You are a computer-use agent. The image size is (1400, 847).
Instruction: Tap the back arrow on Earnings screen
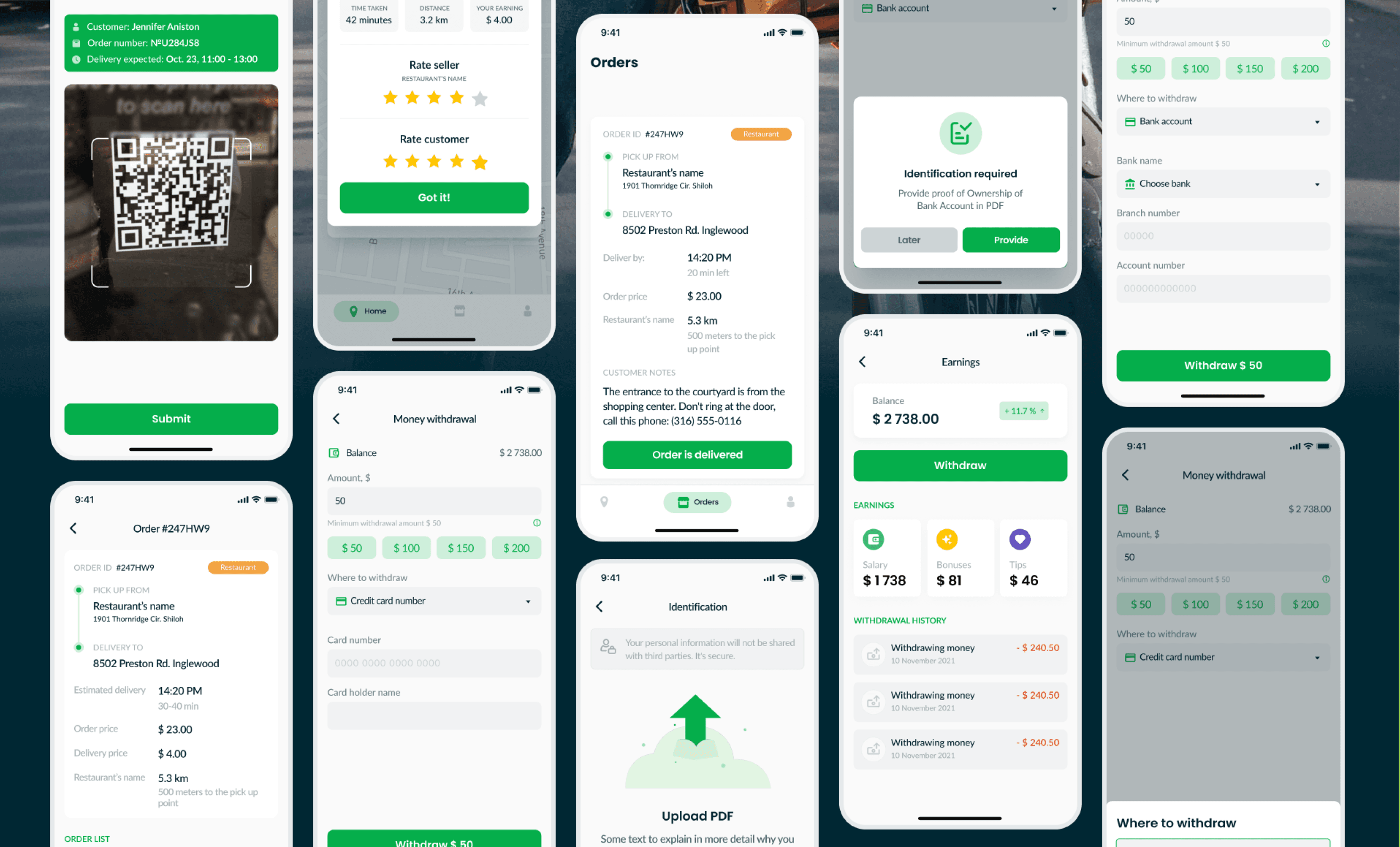click(862, 361)
